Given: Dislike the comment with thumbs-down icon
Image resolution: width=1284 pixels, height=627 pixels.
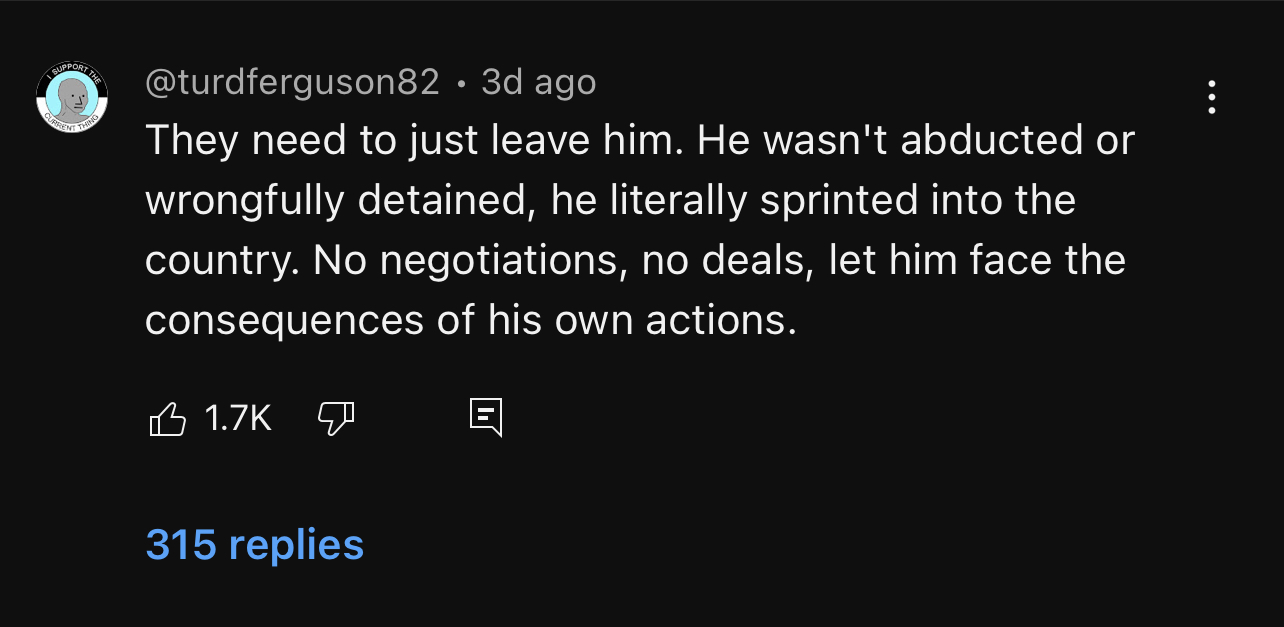Looking at the screenshot, I should (x=336, y=418).
